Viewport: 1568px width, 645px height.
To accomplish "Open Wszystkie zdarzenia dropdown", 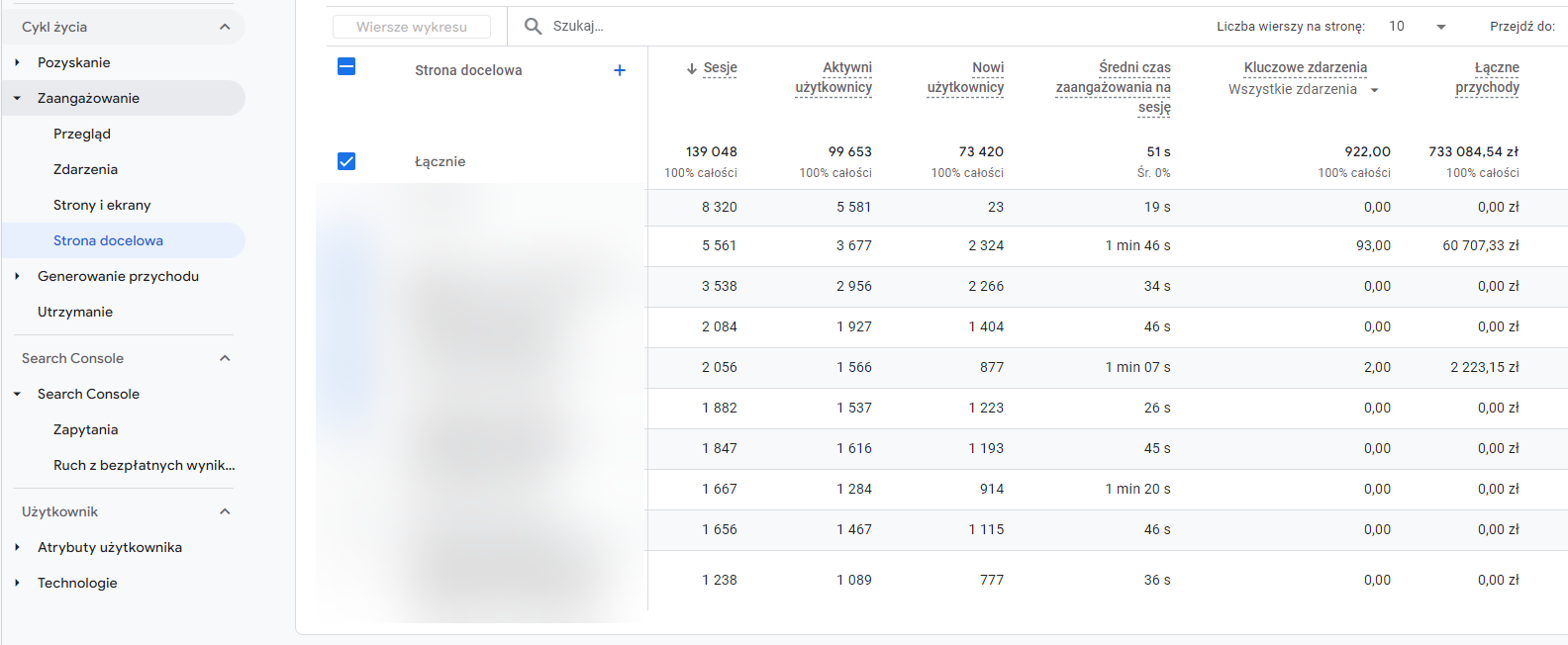I will [1374, 90].
